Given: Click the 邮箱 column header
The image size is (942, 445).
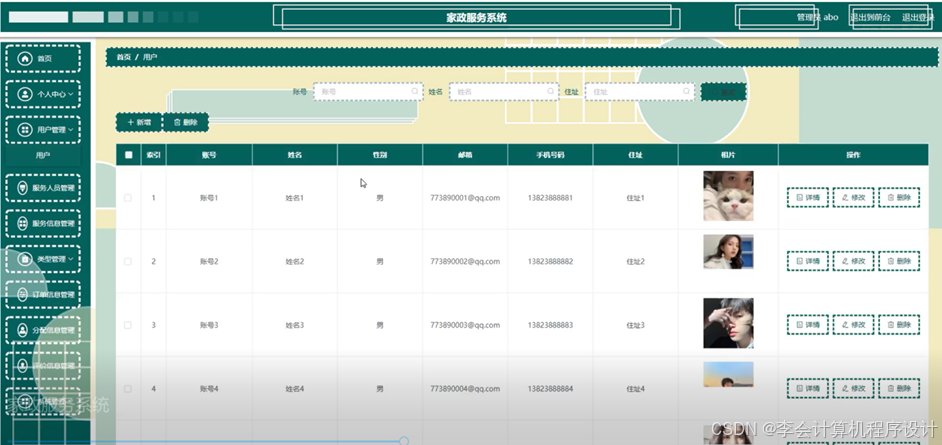Looking at the screenshot, I should tap(465, 155).
